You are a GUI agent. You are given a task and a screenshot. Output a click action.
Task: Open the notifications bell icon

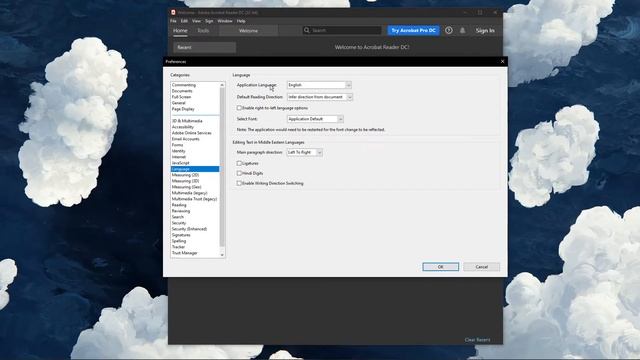pos(462,31)
